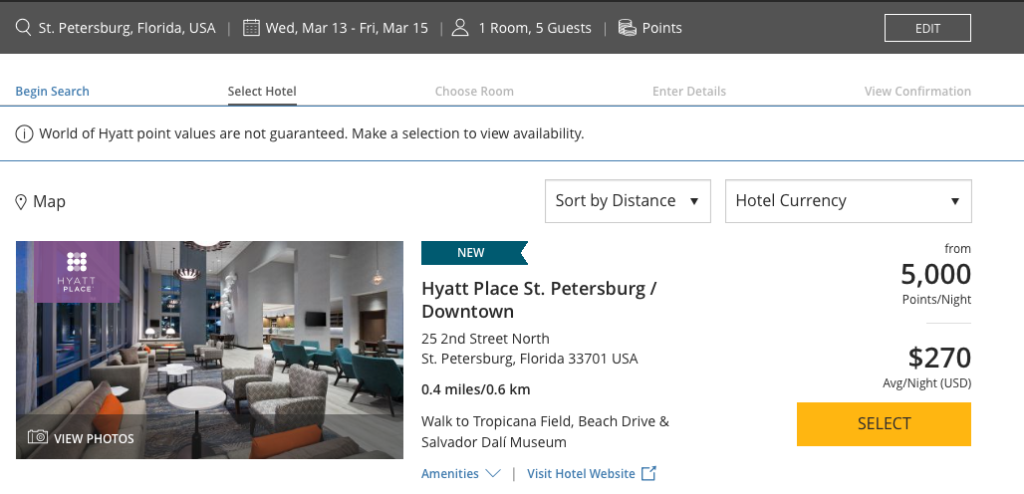
Task: Click the search magnifier icon
Action: pyautogui.click(x=24, y=28)
